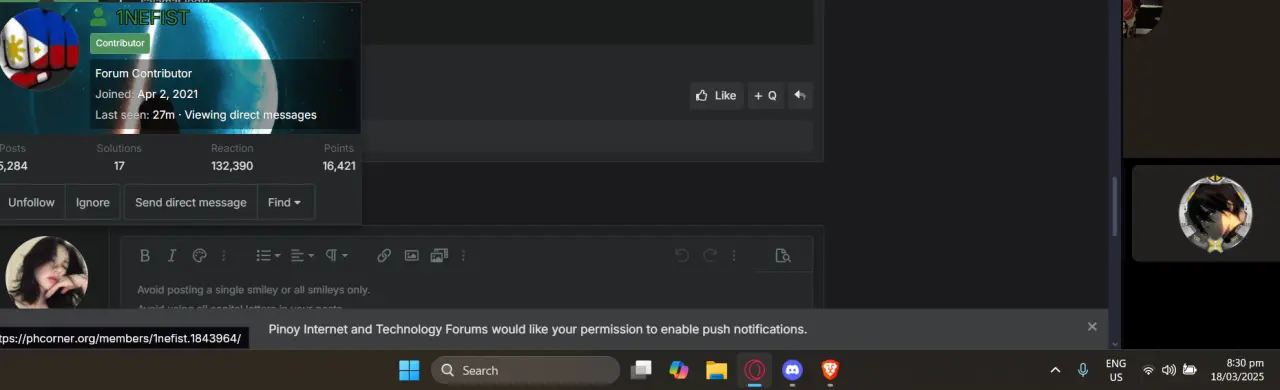Like the post
The width and height of the screenshot is (1280, 390).
716,96
